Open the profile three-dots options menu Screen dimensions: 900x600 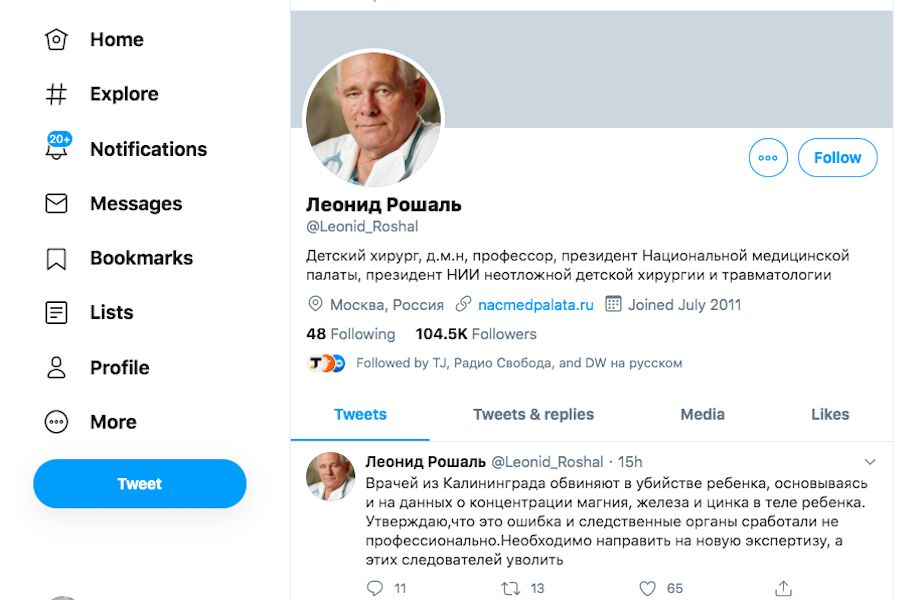[x=768, y=158]
